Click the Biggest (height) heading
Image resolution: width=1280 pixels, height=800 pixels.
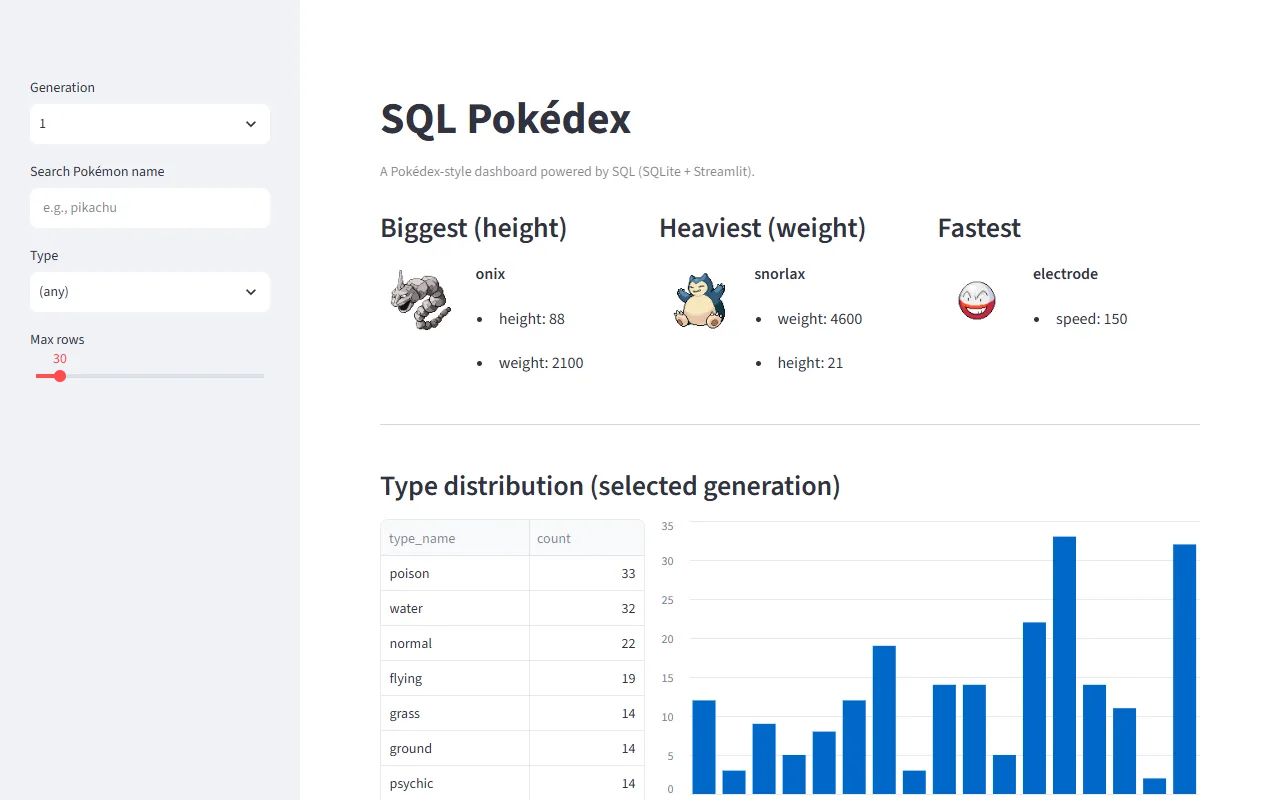pyautogui.click(x=474, y=228)
